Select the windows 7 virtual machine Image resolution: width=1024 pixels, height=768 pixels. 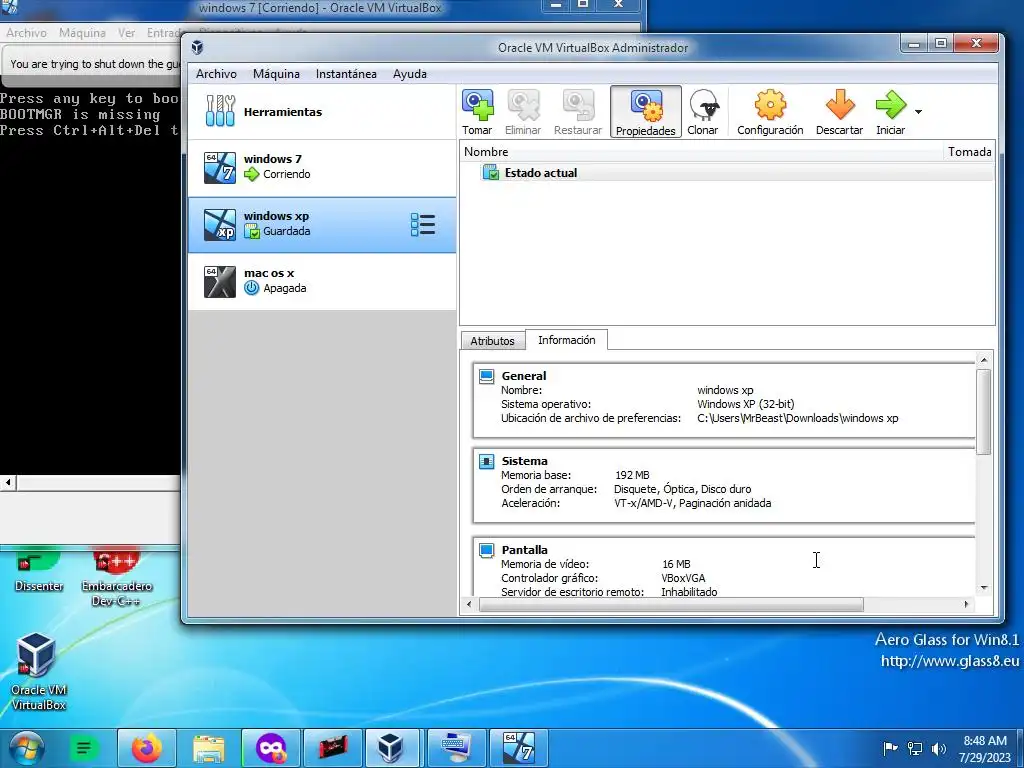click(x=322, y=167)
